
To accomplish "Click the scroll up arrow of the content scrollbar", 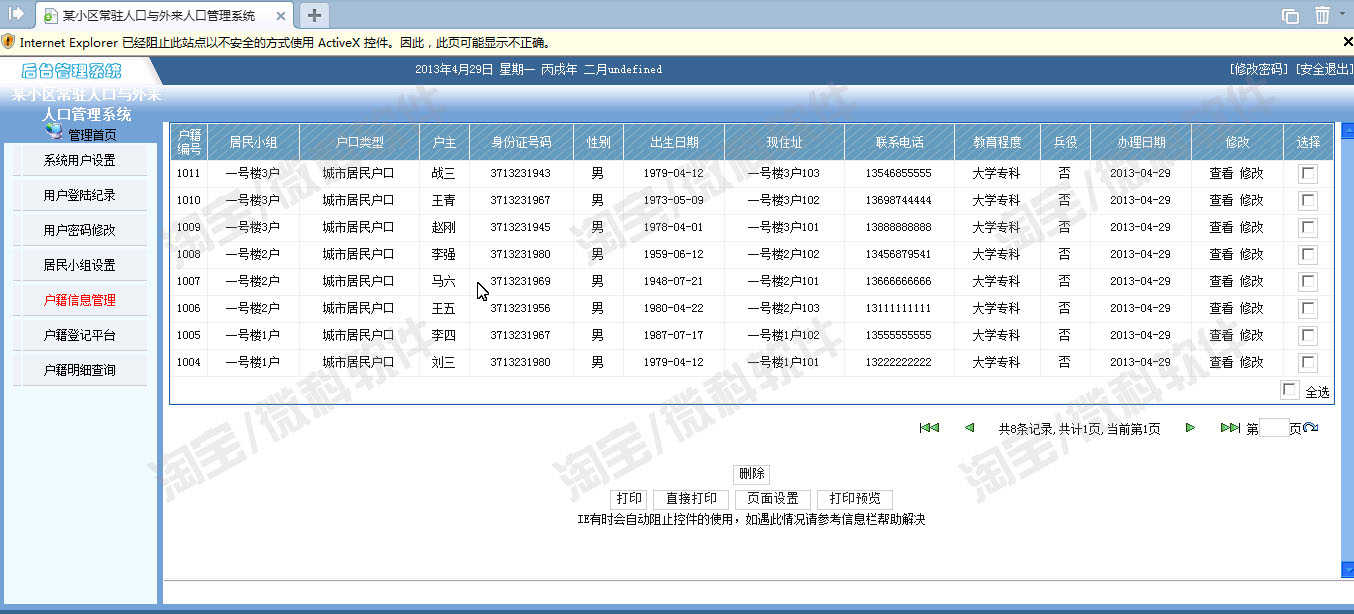I will click(x=1346, y=129).
